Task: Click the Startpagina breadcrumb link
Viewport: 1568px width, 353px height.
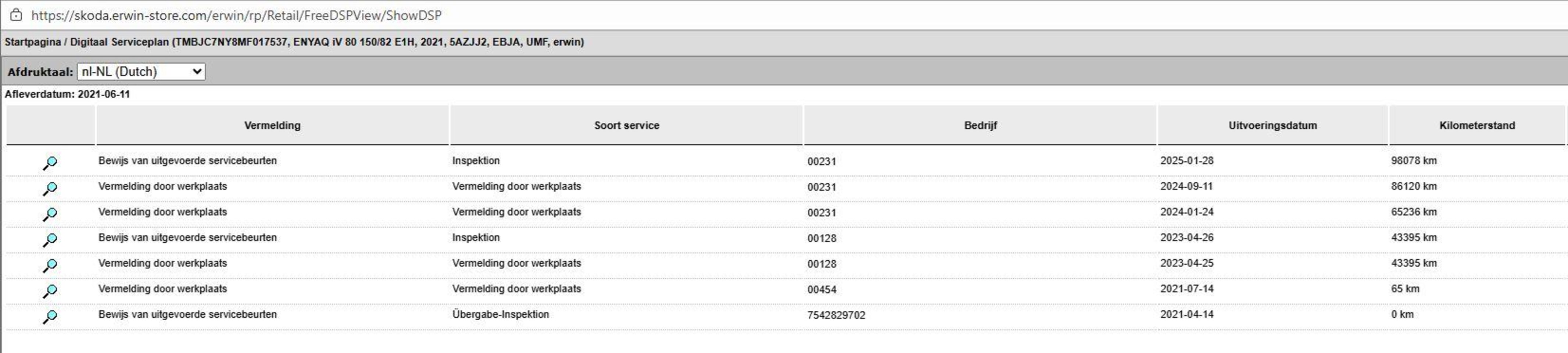Action: tap(33, 42)
